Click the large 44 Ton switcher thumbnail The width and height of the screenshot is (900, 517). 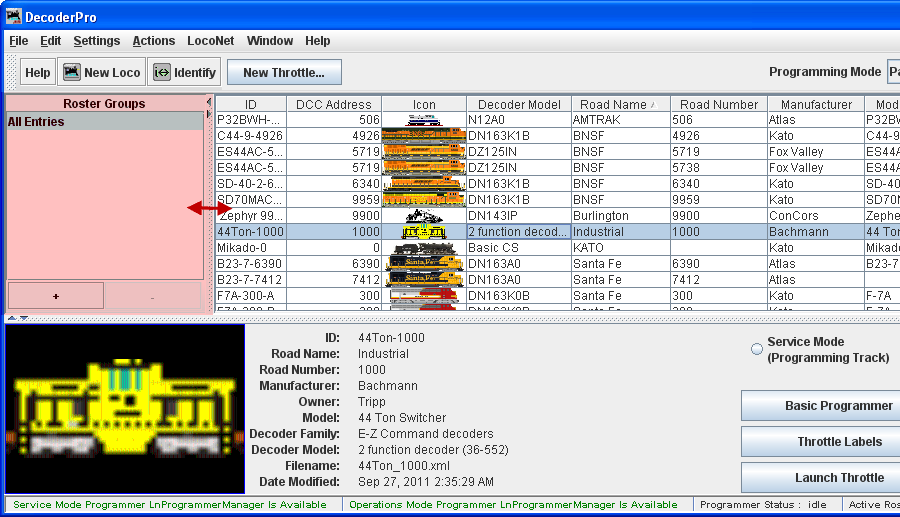pos(125,409)
